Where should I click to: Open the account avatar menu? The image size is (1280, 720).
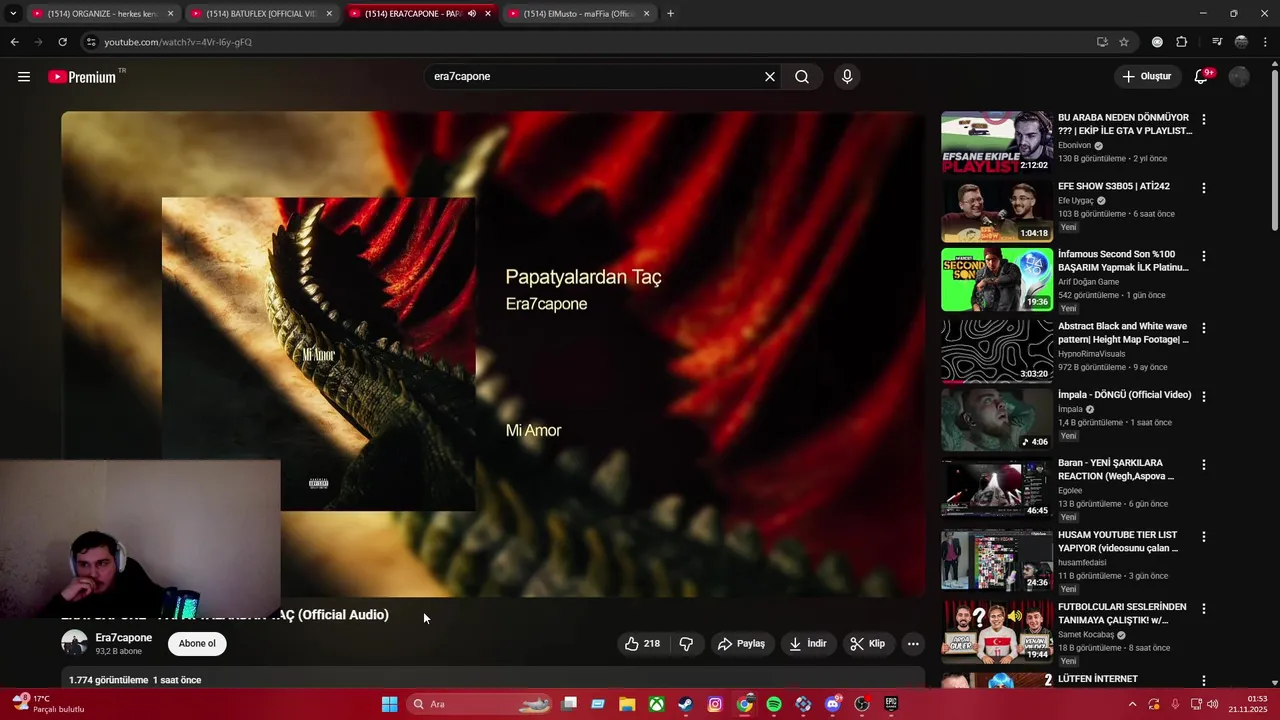point(1239,77)
